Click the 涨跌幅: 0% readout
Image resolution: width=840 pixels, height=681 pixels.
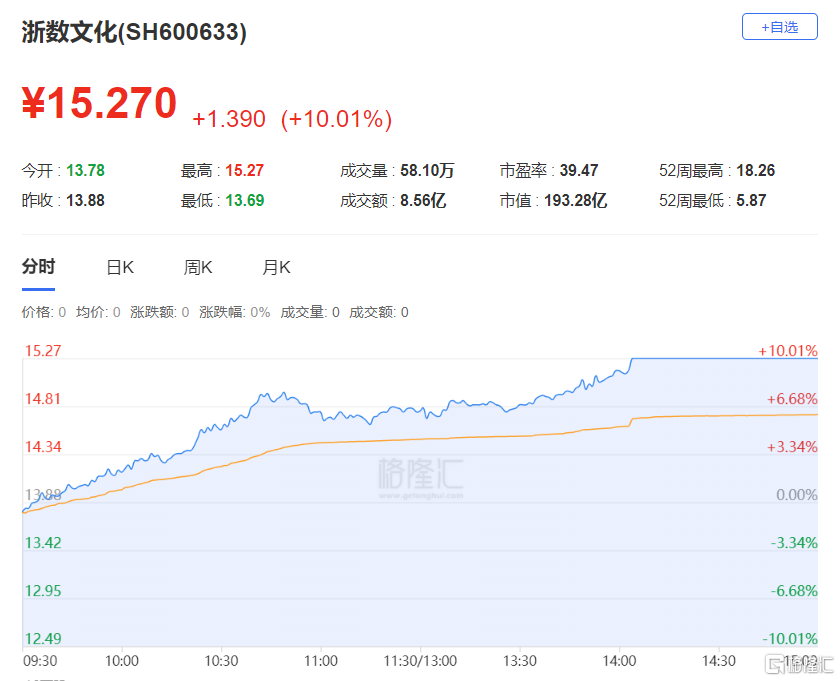point(235,312)
